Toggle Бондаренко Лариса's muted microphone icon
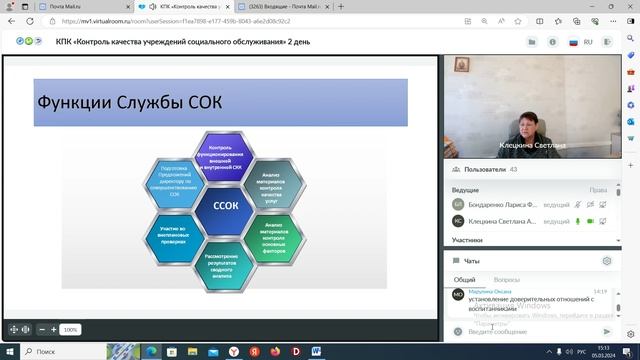 578,204
